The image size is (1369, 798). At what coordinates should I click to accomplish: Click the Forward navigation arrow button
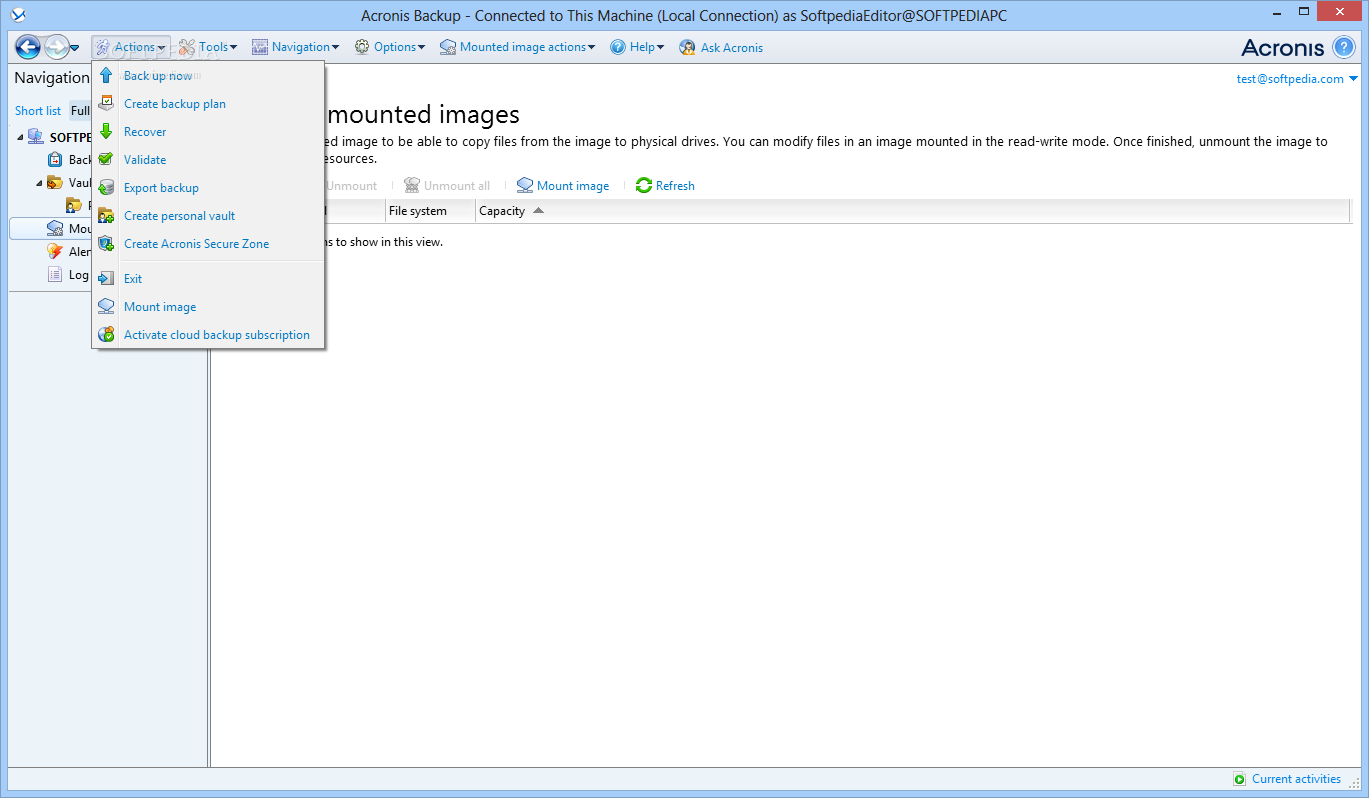click(56, 47)
